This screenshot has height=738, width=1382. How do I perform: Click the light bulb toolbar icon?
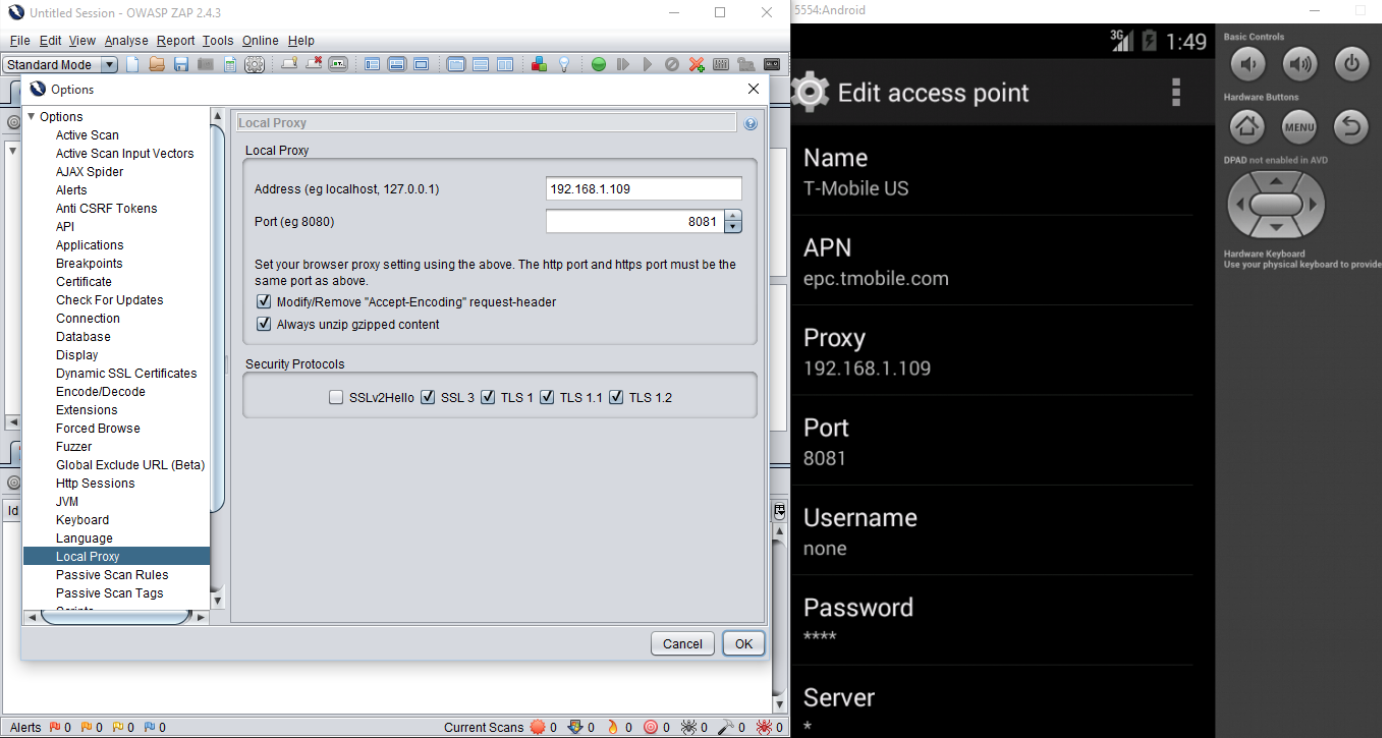[x=564, y=64]
